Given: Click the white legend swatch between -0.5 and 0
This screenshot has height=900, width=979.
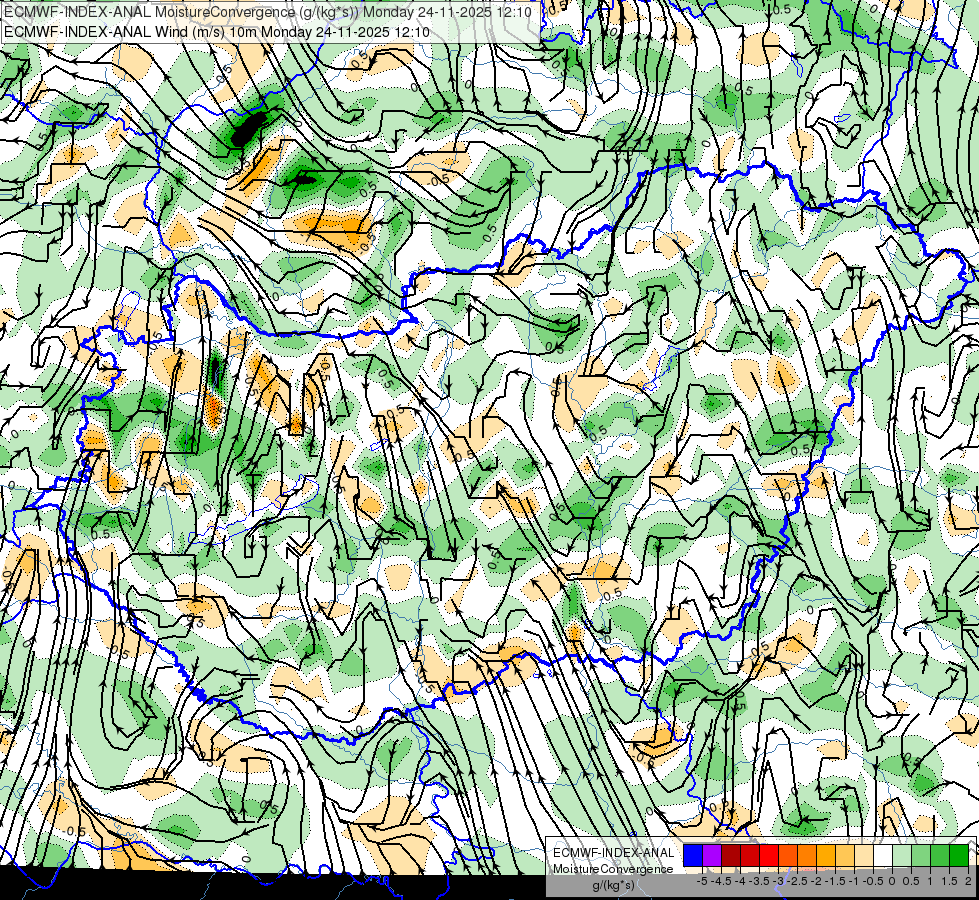Looking at the screenshot, I should 883,856.
